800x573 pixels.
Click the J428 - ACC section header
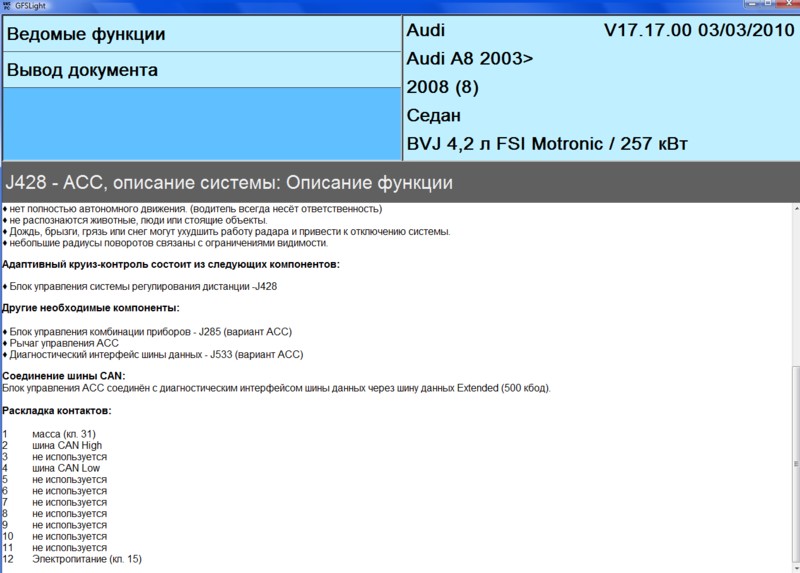click(x=229, y=183)
